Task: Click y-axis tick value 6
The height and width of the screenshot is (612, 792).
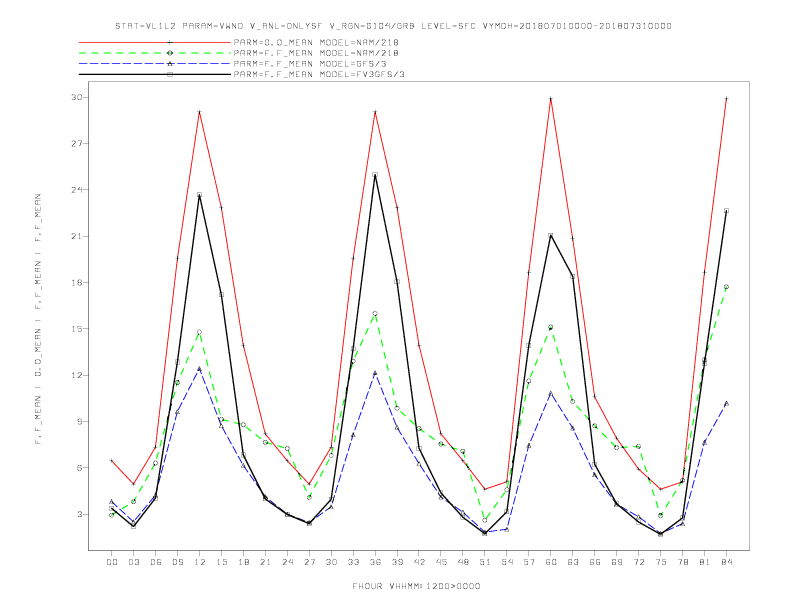Action: click(79, 468)
